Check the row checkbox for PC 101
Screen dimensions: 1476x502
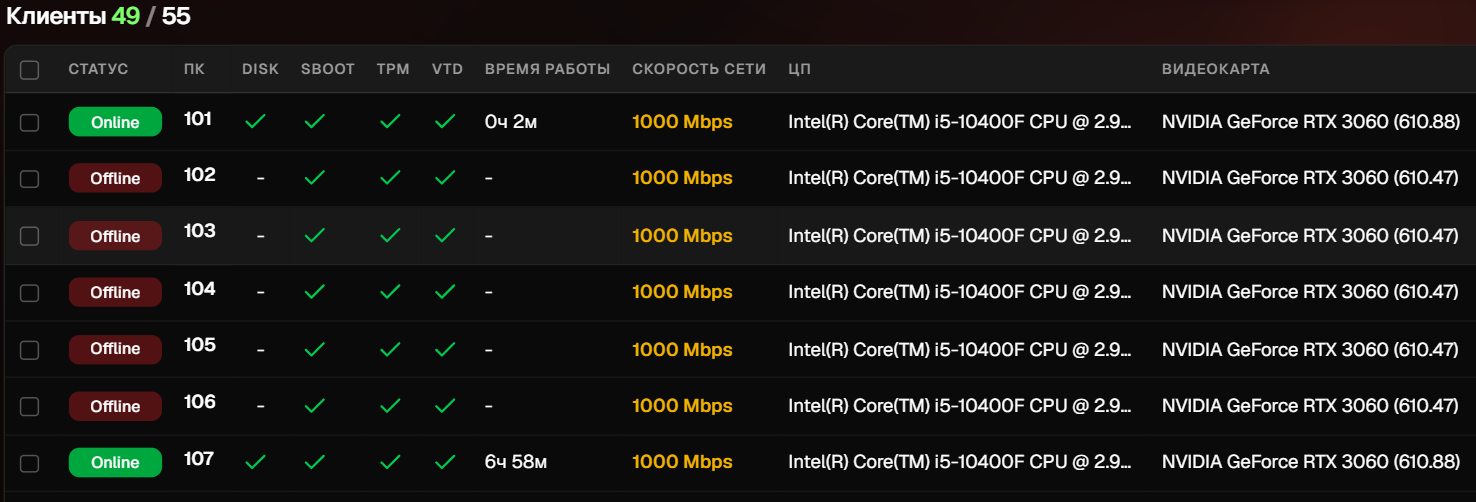click(30, 122)
